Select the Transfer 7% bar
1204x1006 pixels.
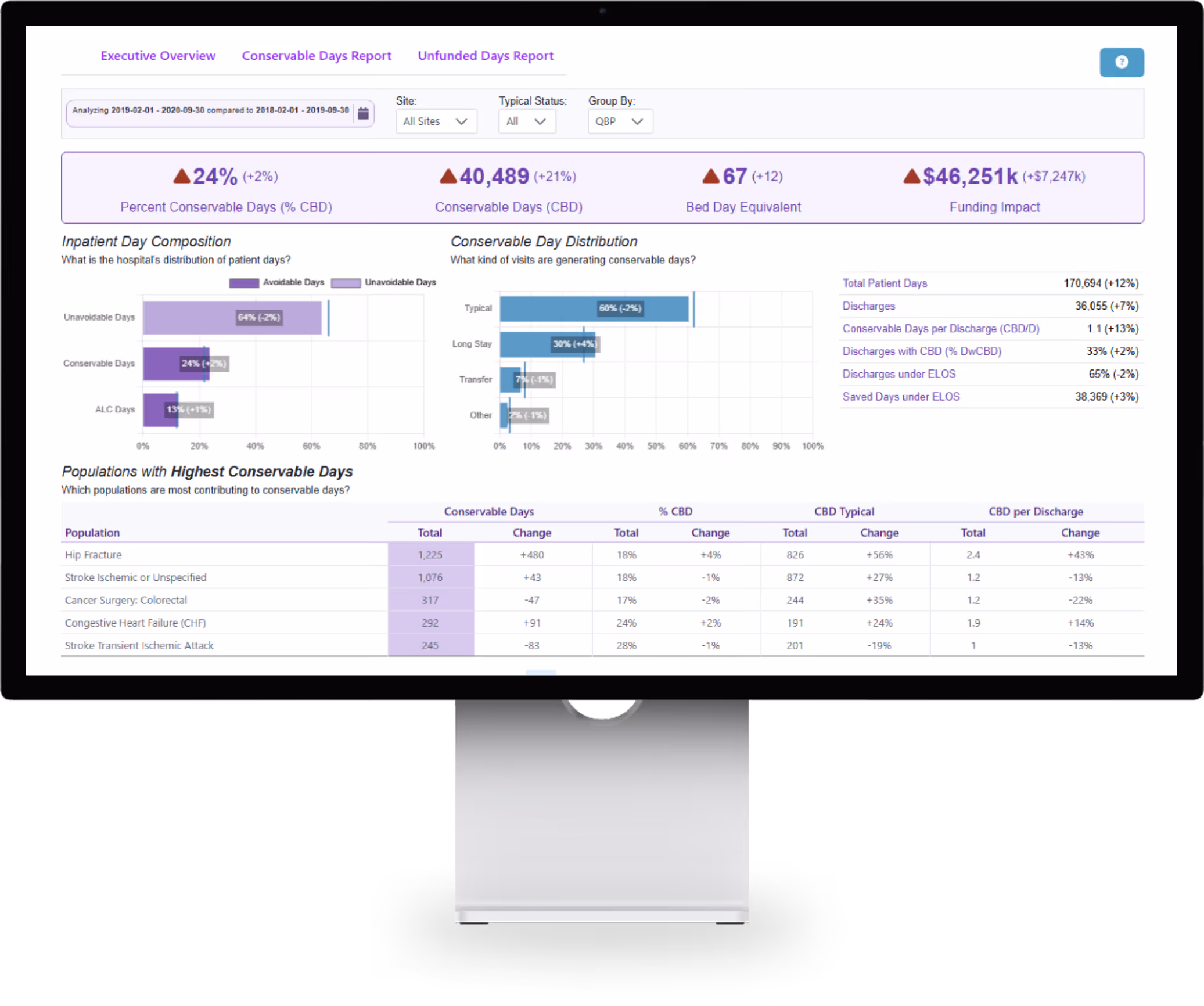tap(511, 379)
